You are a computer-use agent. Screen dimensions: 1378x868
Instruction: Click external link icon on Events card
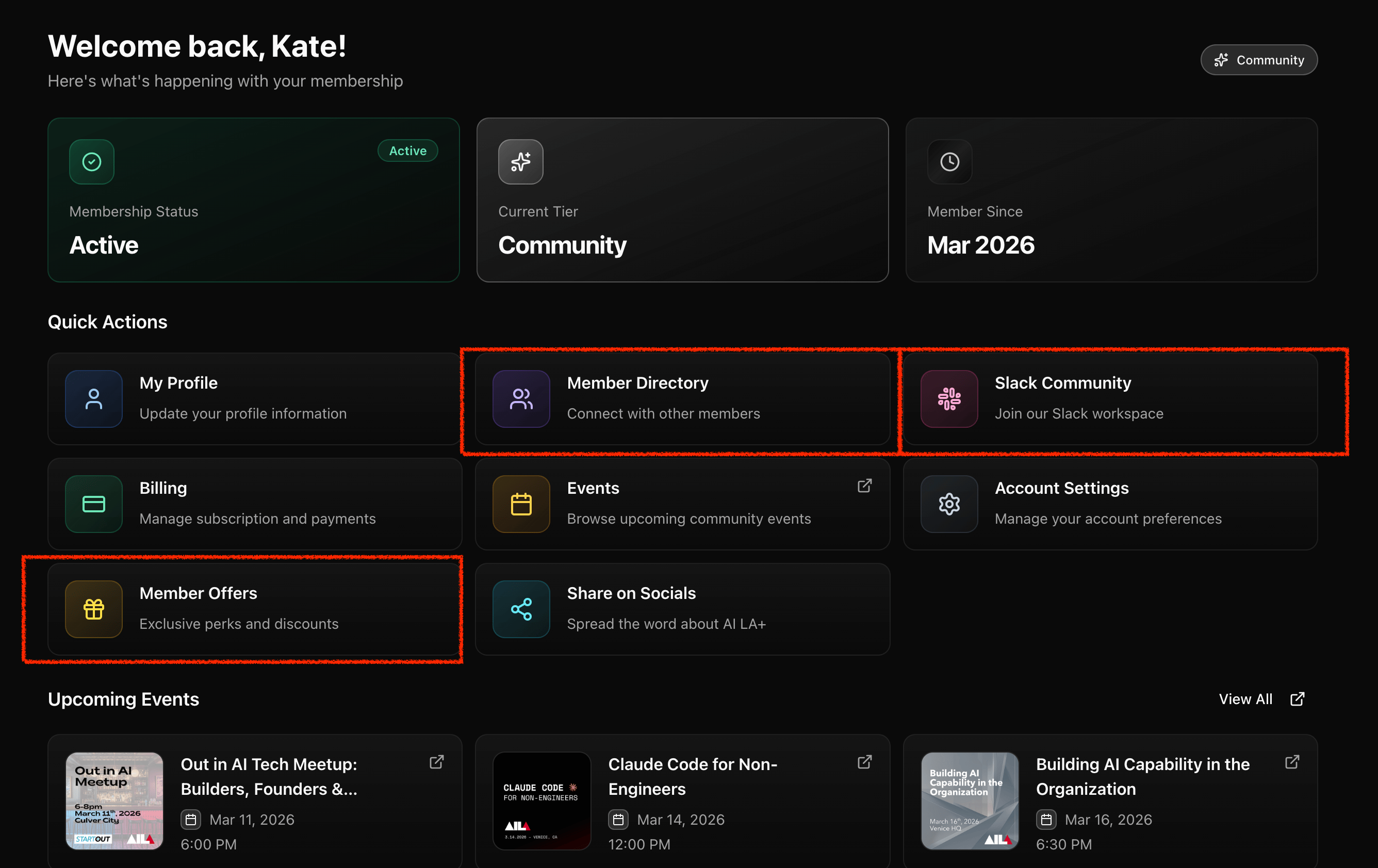click(864, 486)
